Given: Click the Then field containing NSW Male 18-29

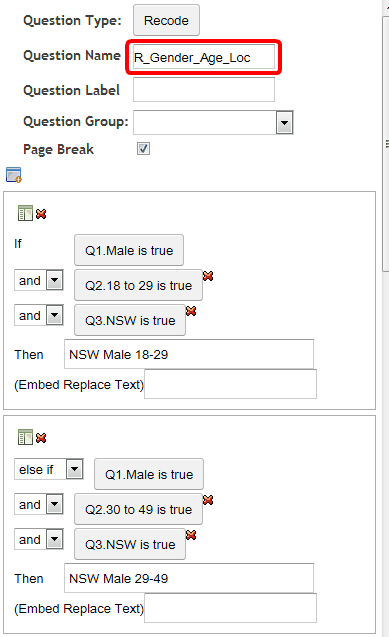Looking at the screenshot, I should point(189,354).
